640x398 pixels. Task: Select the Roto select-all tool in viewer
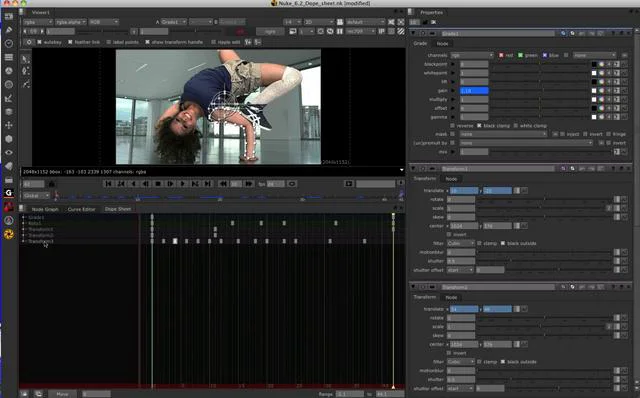tap(26, 59)
